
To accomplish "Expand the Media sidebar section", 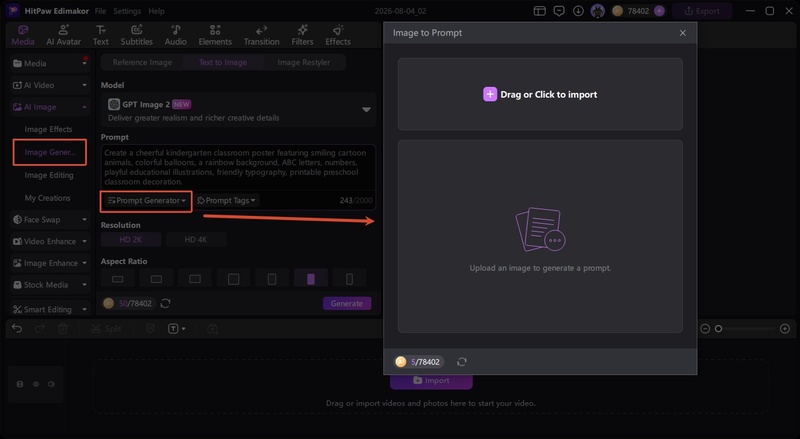I will pyautogui.click(x=49, y=63).
